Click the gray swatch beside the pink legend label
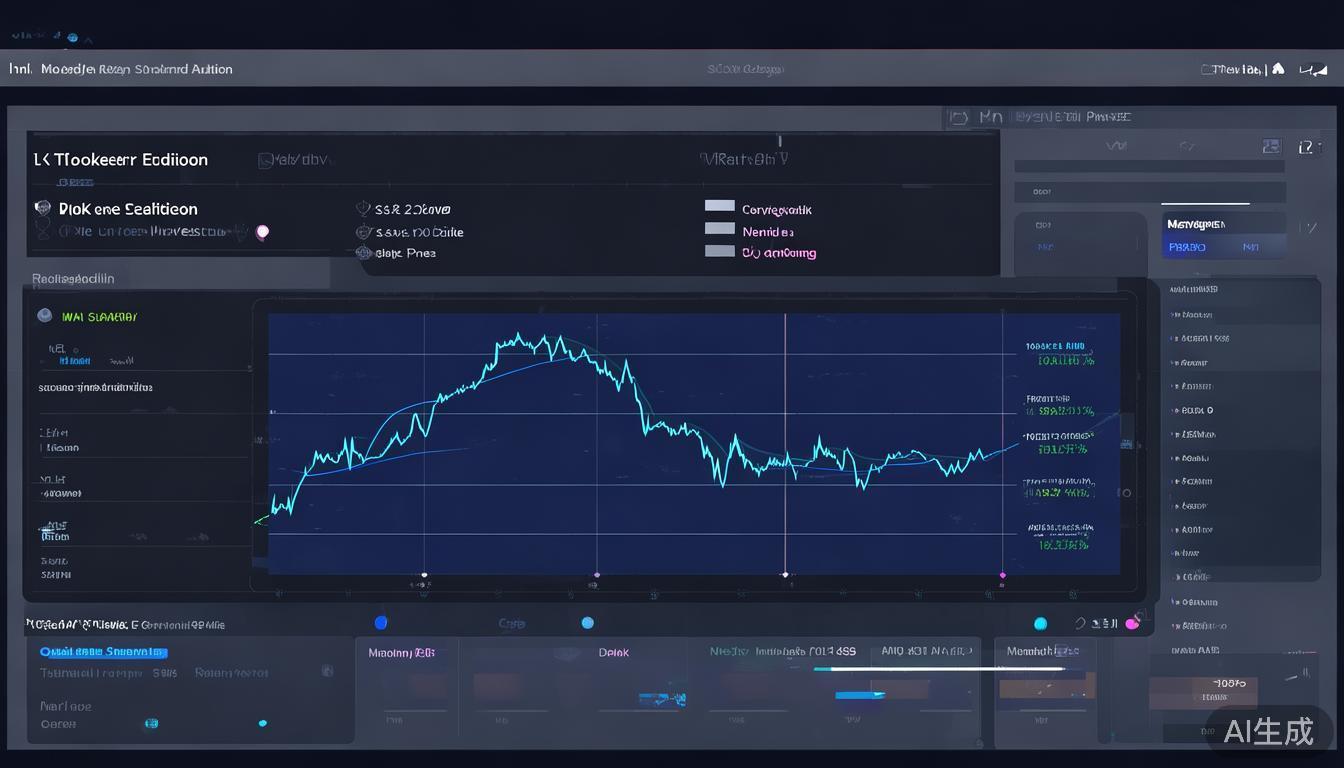This screenshot has width=1344, height=768. (x=720, y=251)
